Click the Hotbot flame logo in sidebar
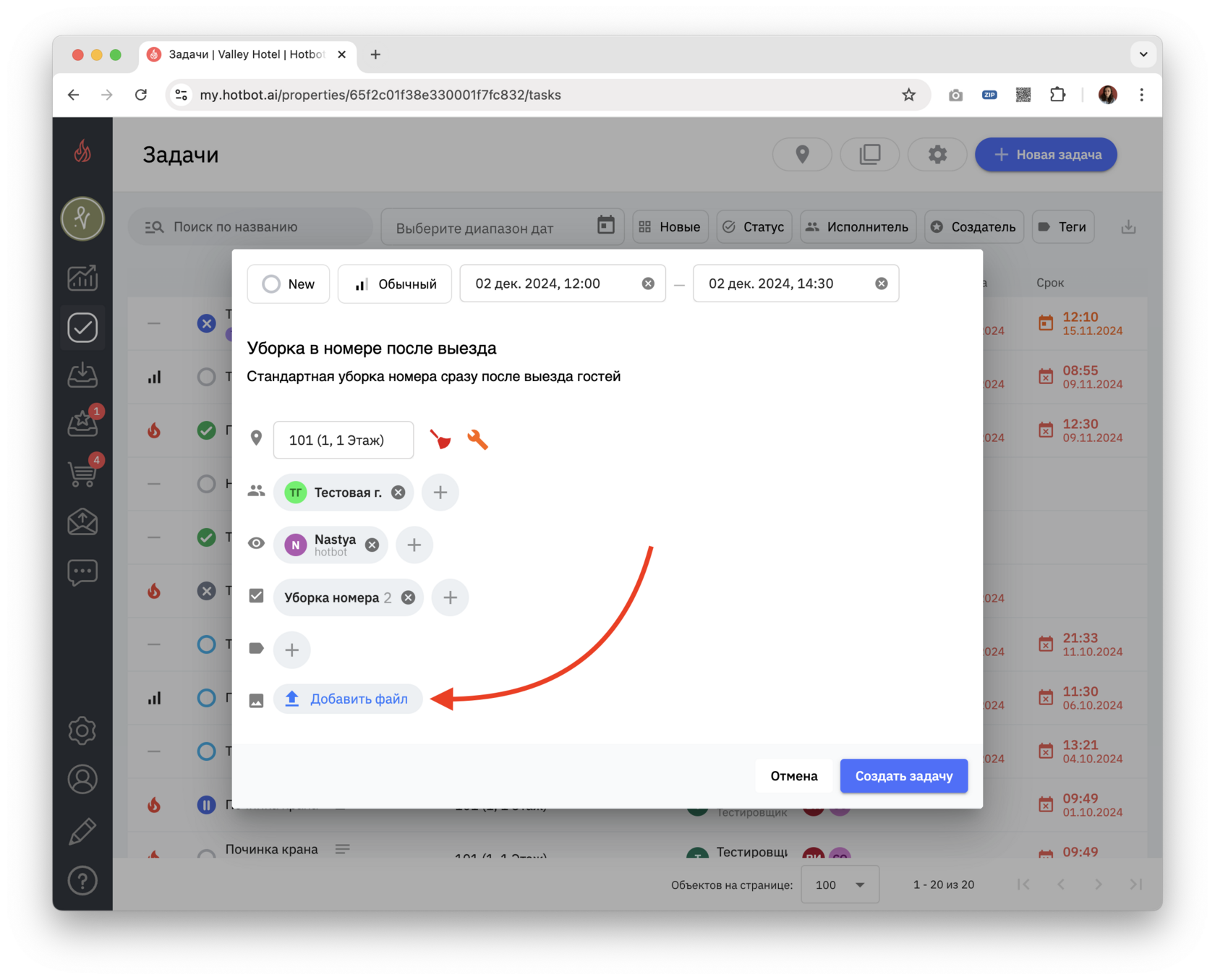The width and height of the screenshot is (1215, 980). (82, 152)
